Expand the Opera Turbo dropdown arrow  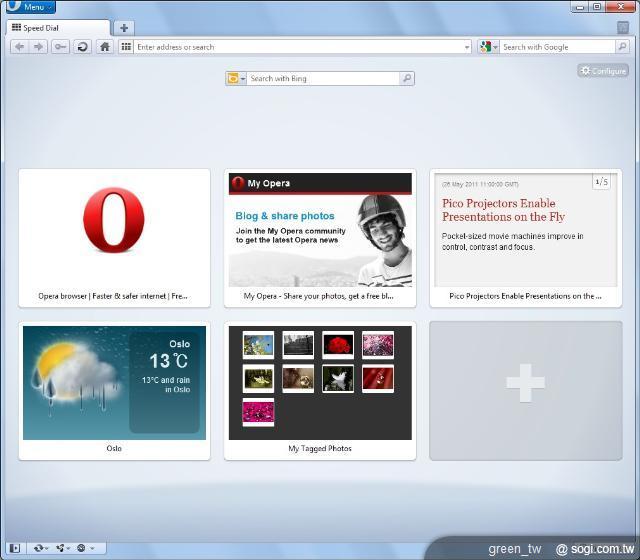pos(92,548)
